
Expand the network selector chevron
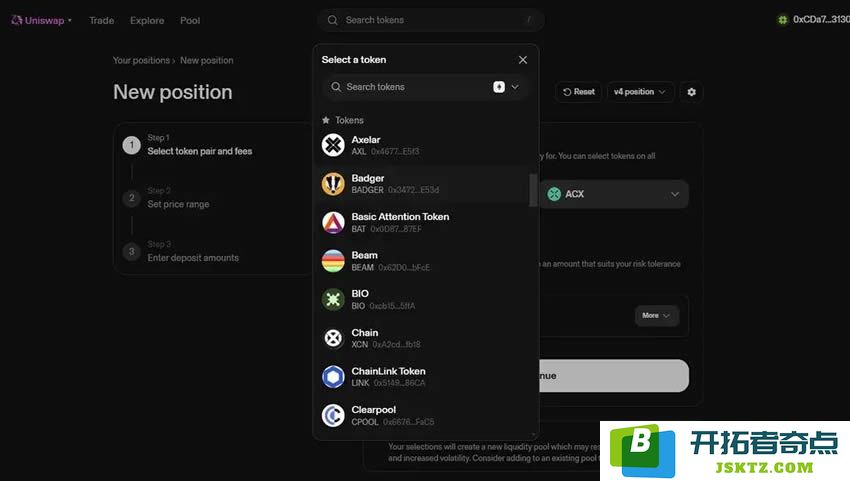(515, 87)
